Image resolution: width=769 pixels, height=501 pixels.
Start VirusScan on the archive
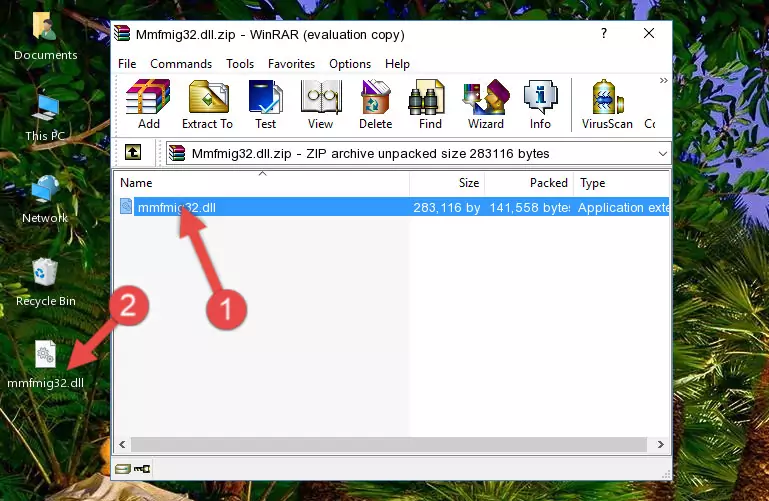607,104
